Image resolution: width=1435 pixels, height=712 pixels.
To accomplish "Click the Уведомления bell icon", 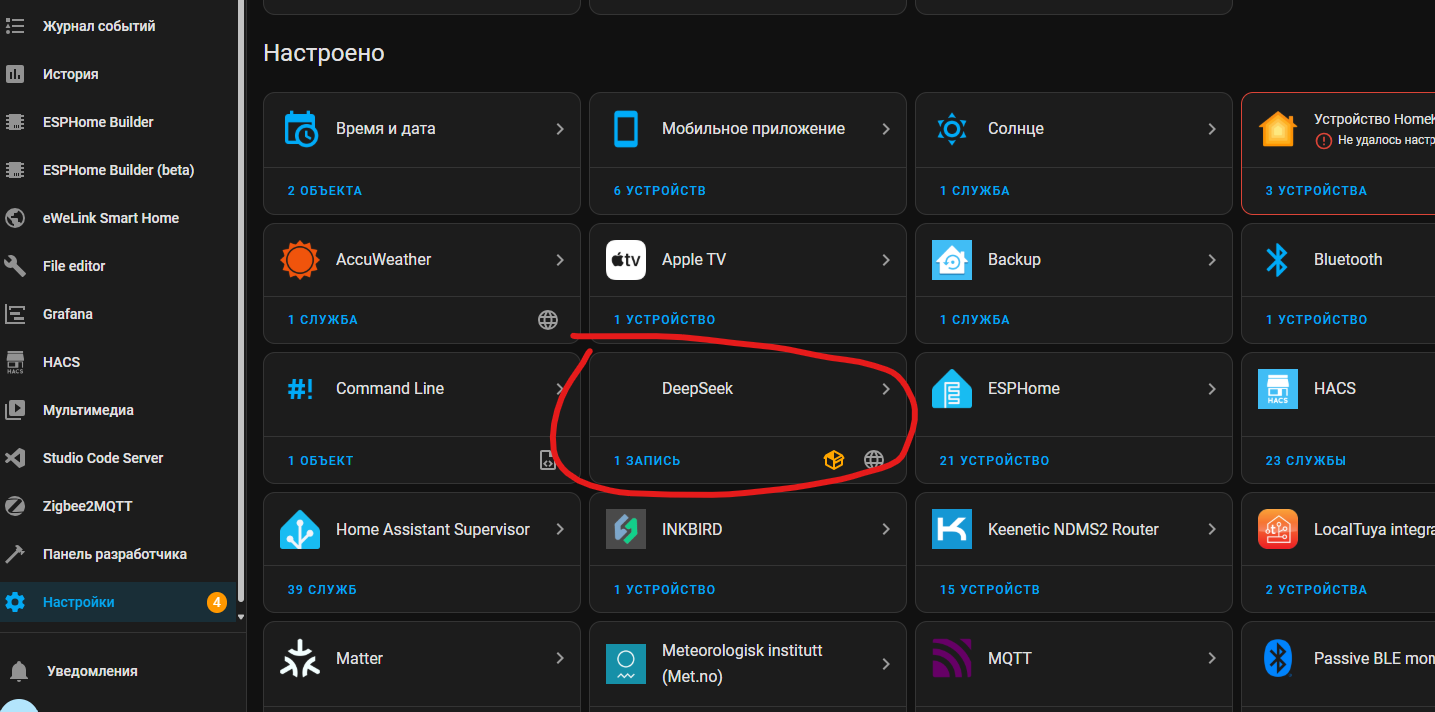I will [19, 671].
